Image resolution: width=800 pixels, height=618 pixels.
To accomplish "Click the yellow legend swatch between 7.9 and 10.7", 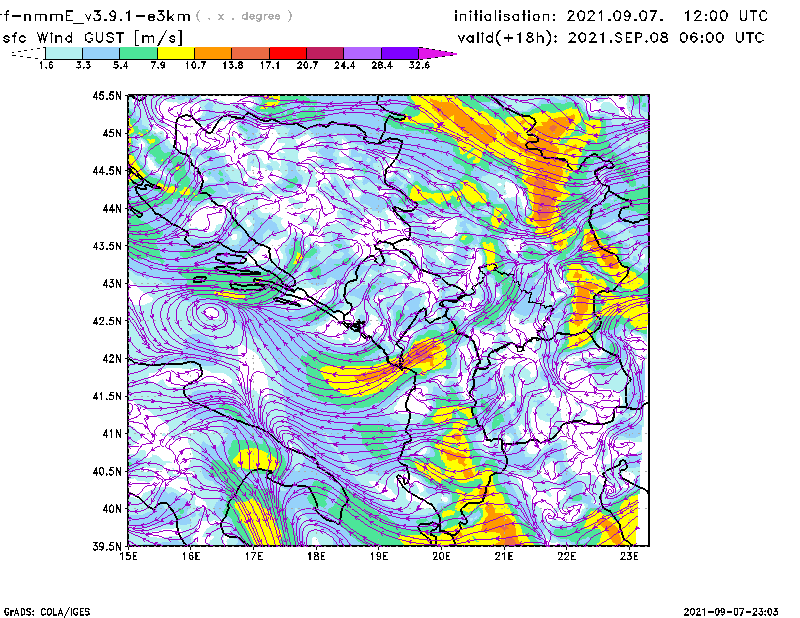I will pos(176,52).
